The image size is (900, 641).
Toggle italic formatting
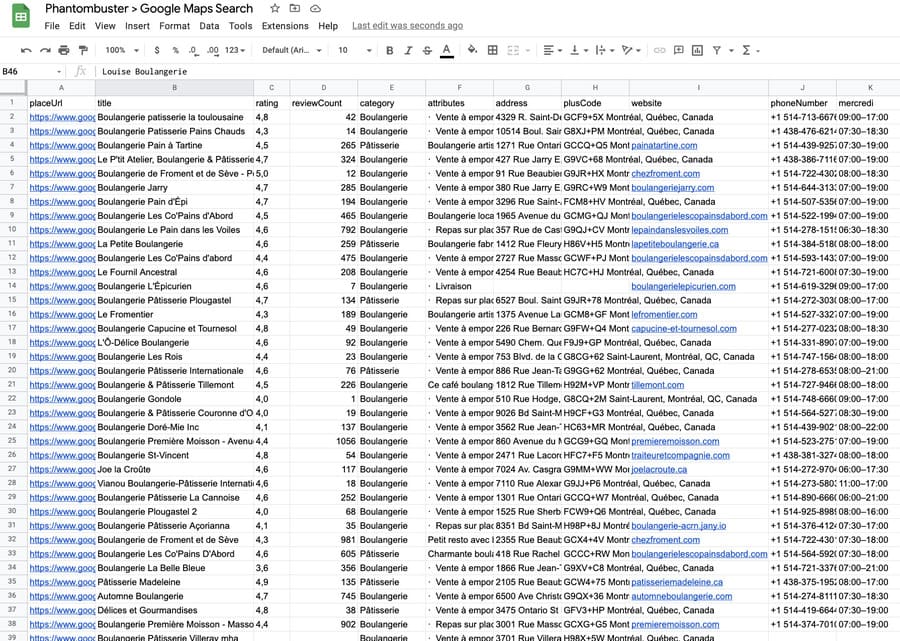pos(409,50)
